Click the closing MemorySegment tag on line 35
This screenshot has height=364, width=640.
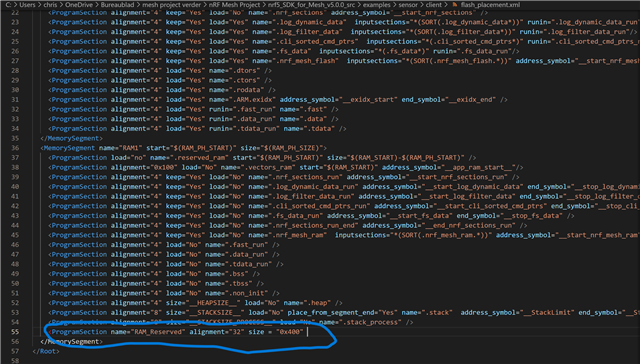coord(71,138)
